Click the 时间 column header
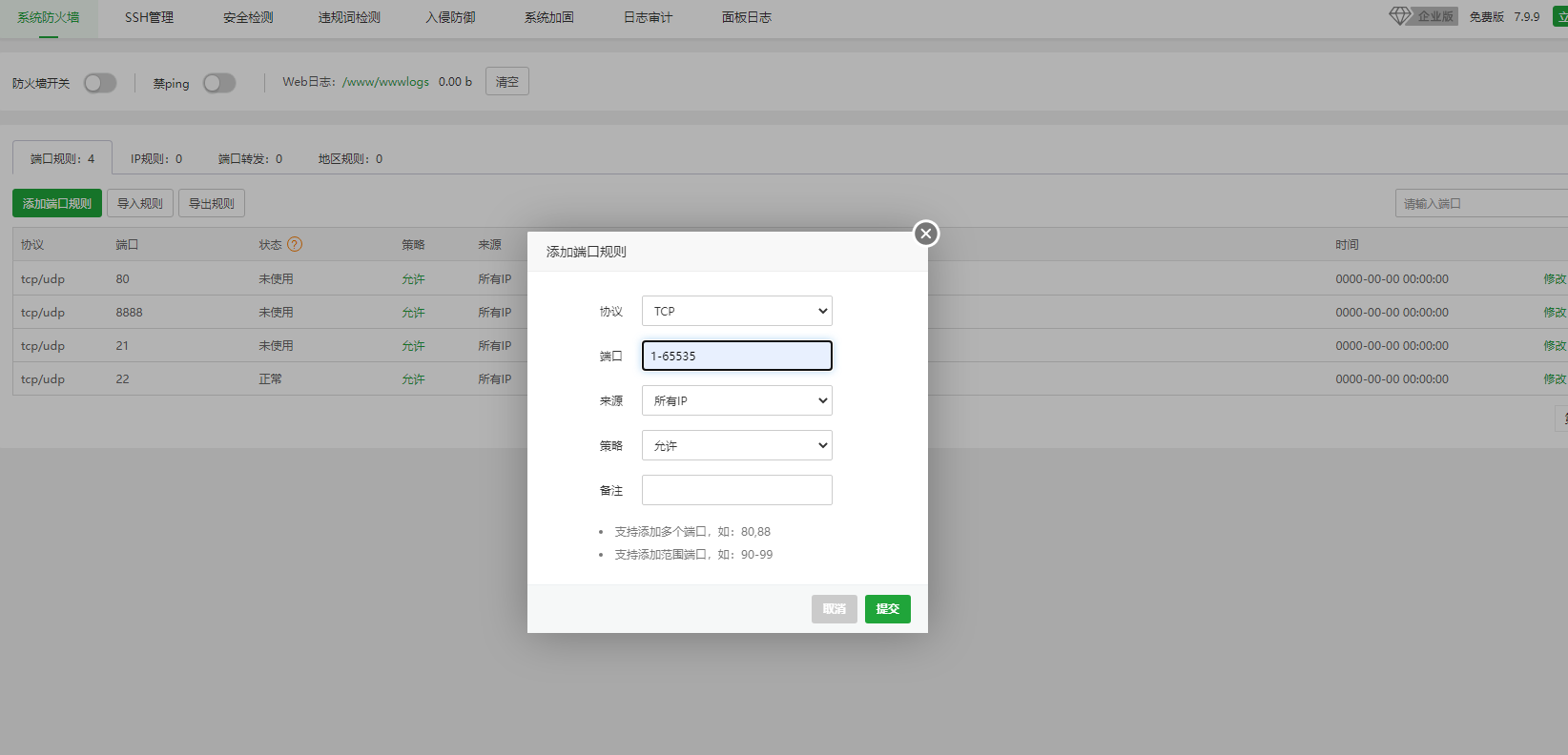 click(1347, 245)
